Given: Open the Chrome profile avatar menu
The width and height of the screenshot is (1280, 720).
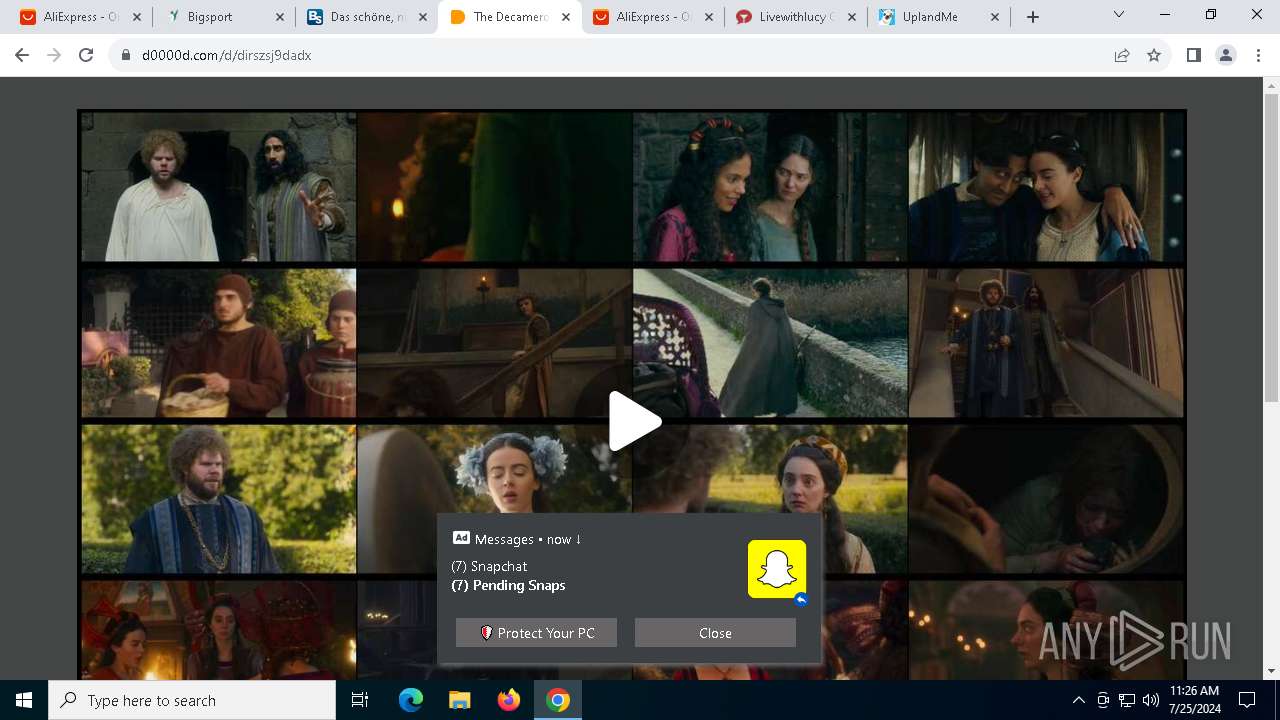Looking at the screenshot, I should pos(1225,56).
